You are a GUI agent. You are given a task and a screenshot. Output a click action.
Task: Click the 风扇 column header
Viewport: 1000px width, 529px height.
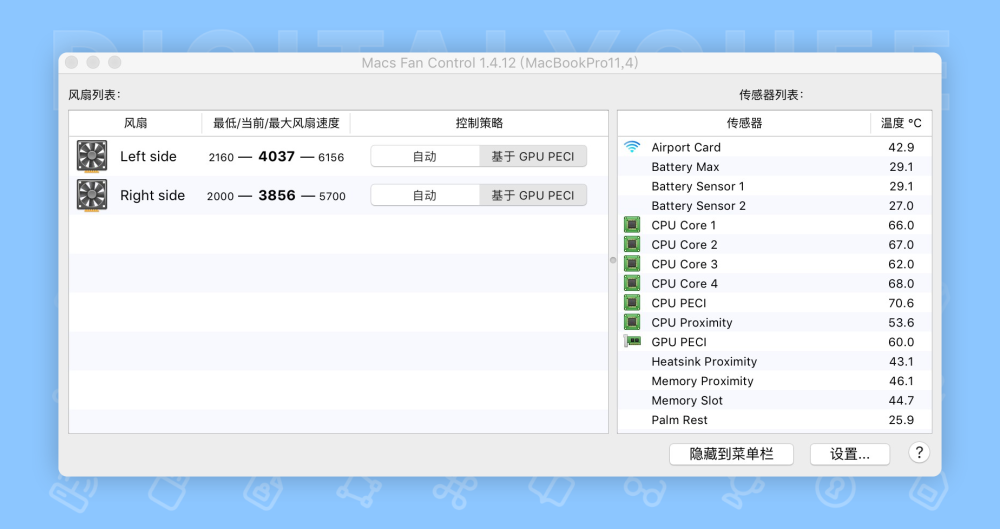135,123
